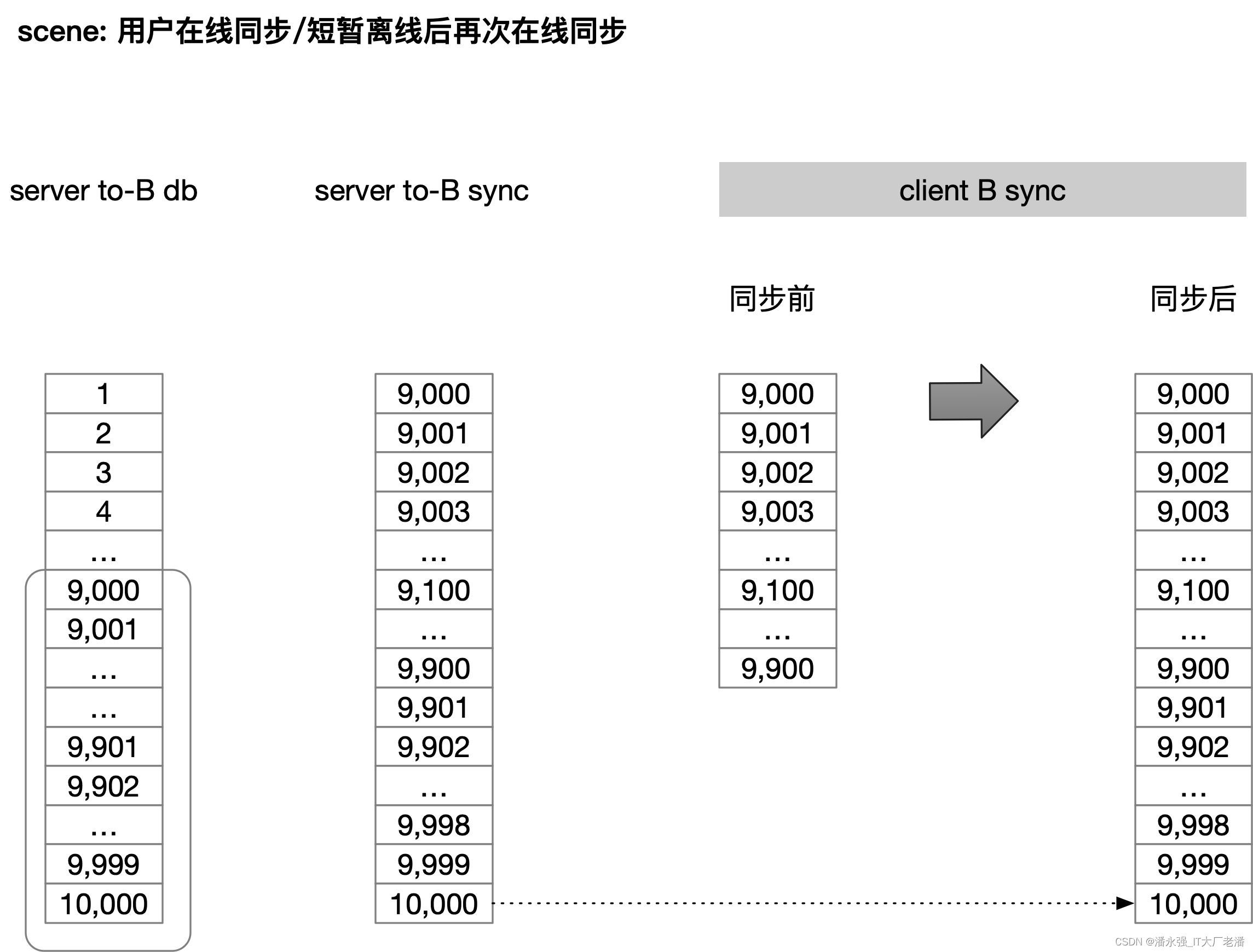1253x952 pixels.
Task: Select cell 3 in server to-B db column
Action: [103, 472]
